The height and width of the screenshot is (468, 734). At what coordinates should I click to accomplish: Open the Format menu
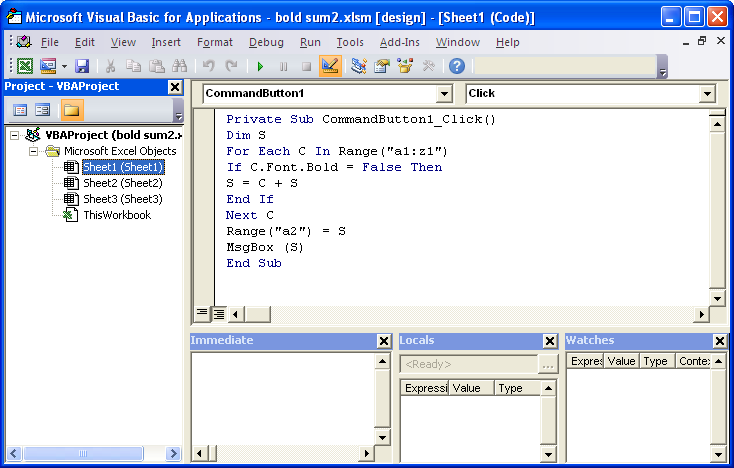click(x=214, y=42)
